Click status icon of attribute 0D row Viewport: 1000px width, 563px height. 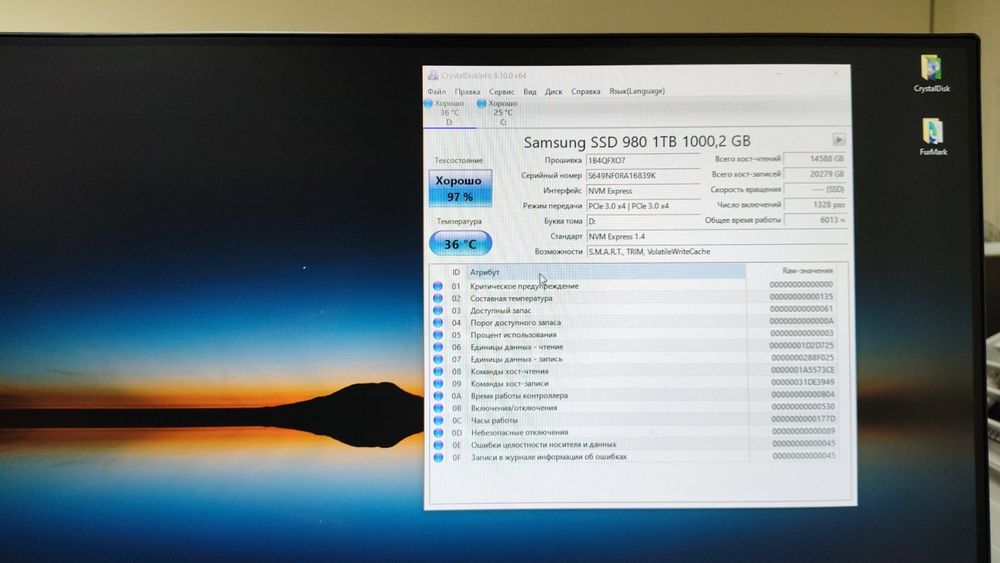click(x=438, y=433)
